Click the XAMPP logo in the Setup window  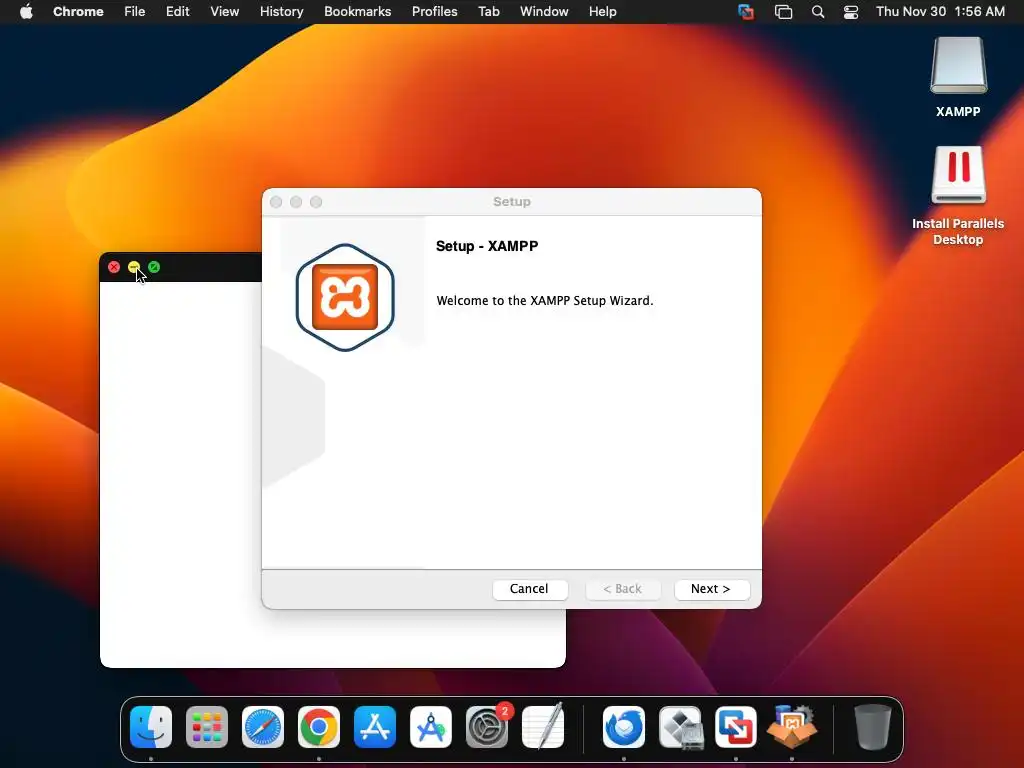[x=345, y=297]
